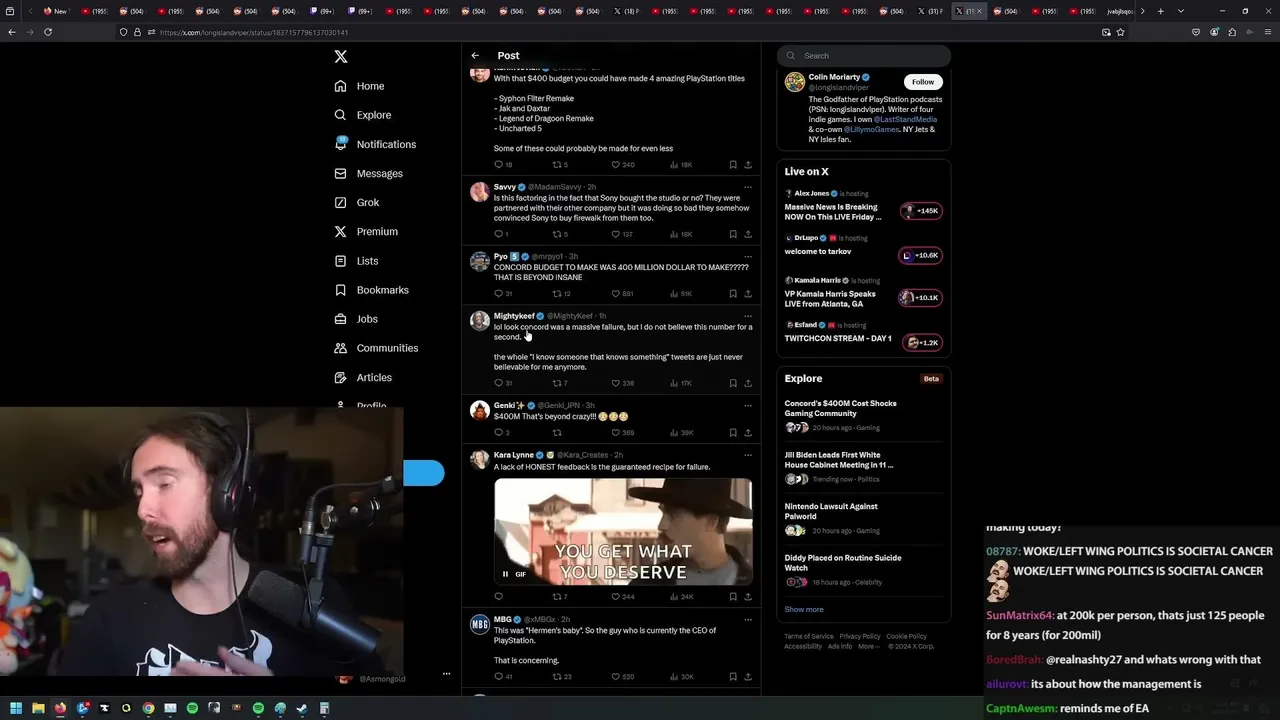Open a new browser tab
The width and height of the screenshot is (1280, 720).
[x=1160, y=11]
